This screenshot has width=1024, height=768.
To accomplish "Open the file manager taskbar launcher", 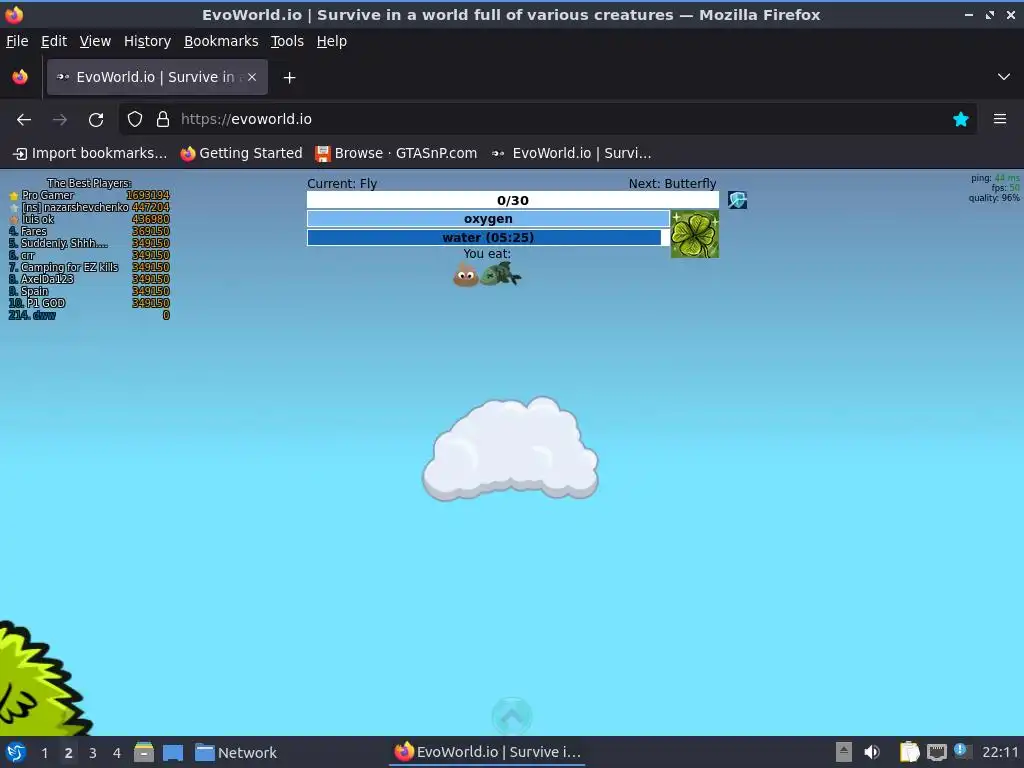I will [144, 752].
